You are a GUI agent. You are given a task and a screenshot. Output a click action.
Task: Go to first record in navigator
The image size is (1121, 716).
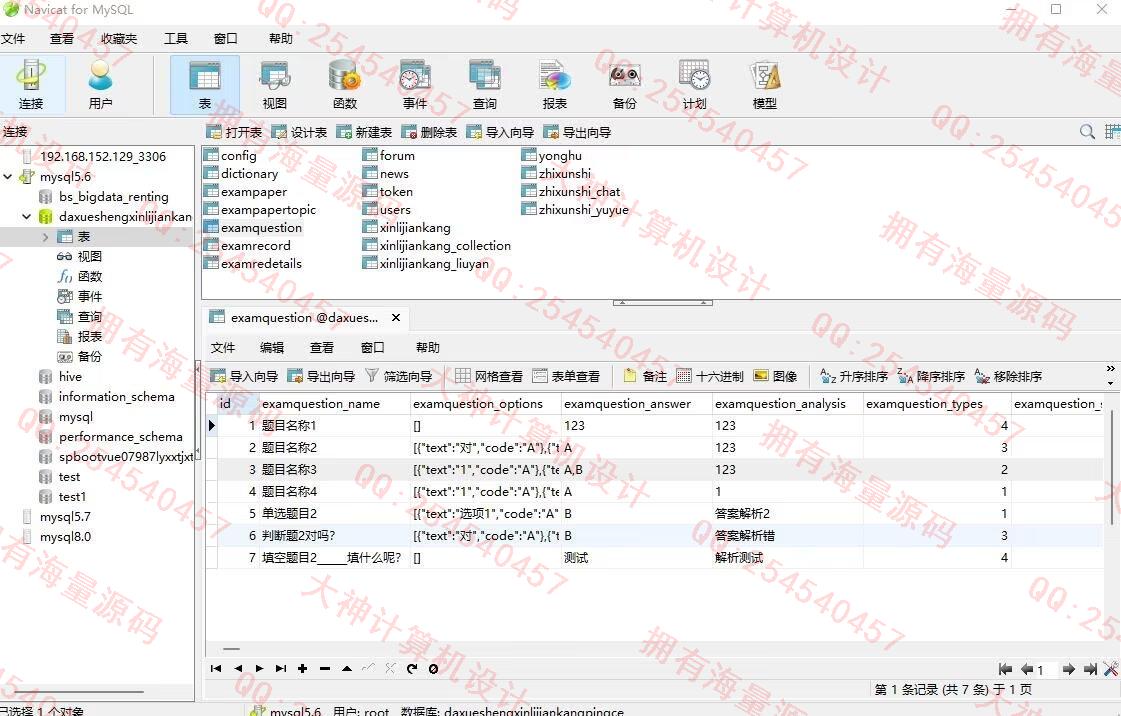point(216,669)
